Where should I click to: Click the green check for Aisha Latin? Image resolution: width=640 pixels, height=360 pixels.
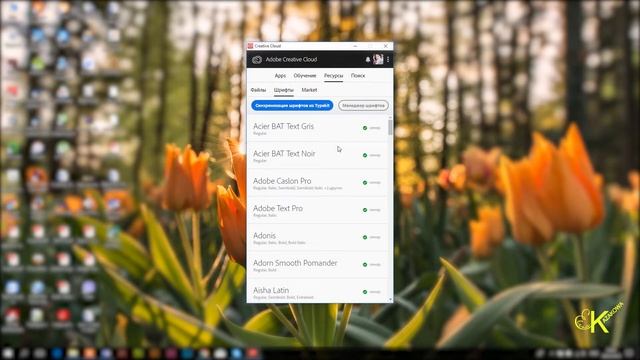click(365, 292)
